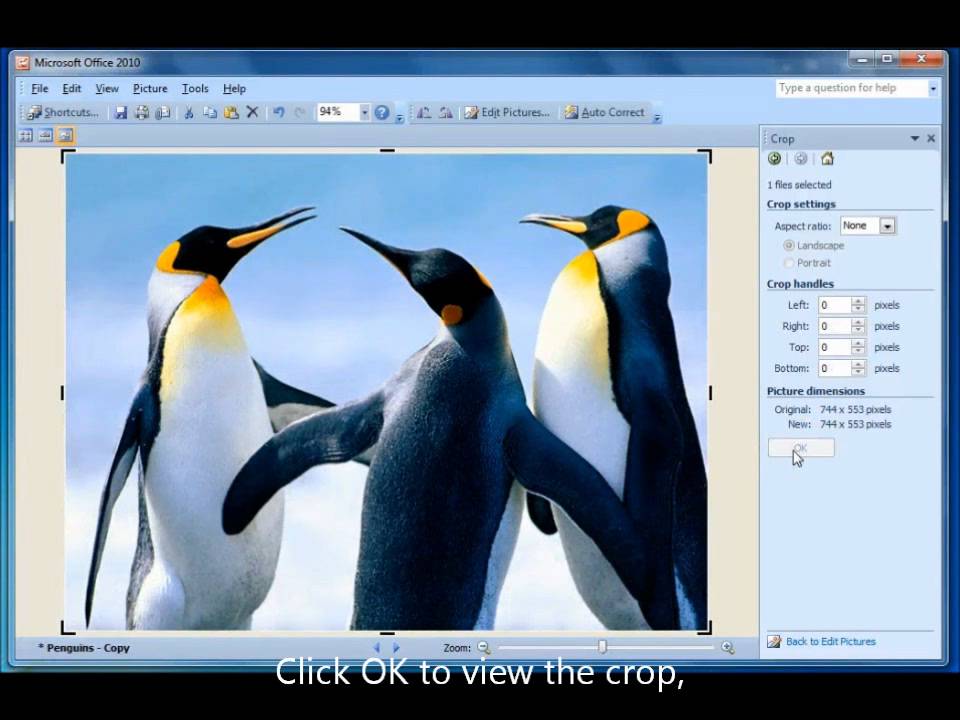Image resolution: width=960 pixels, height=720 pixels.
Task: Click the Edit Pictures button
Action: [x=507, y=112]
